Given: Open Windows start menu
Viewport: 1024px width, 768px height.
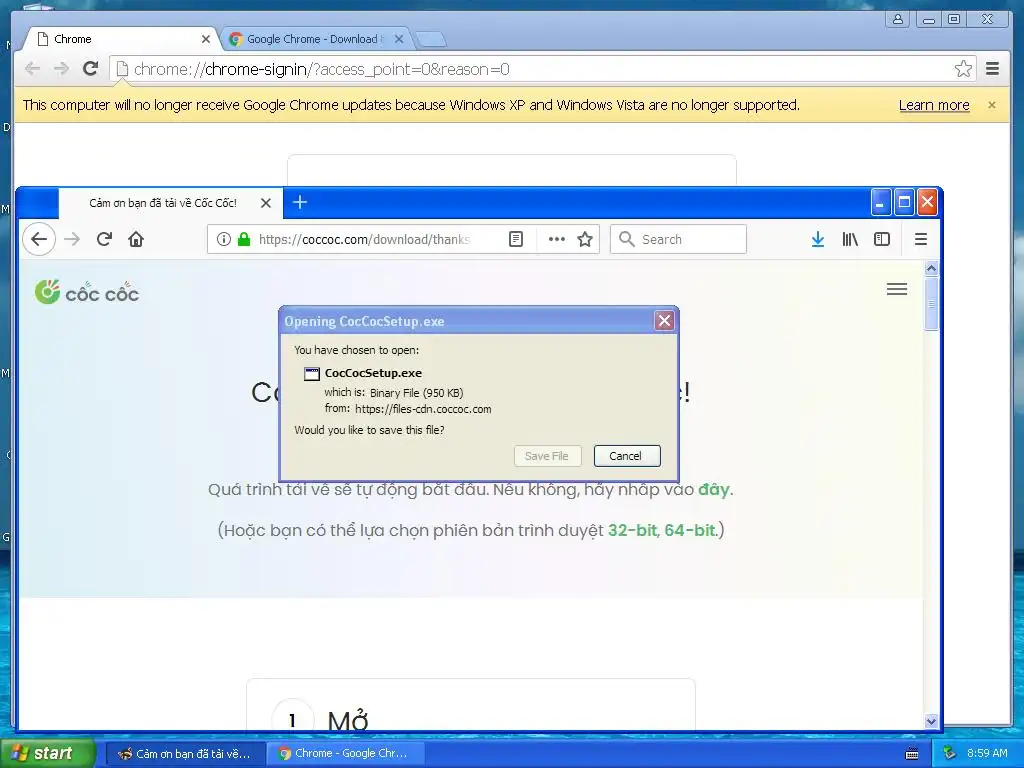Looking at the screenshot, I should (x=48, y=753).
